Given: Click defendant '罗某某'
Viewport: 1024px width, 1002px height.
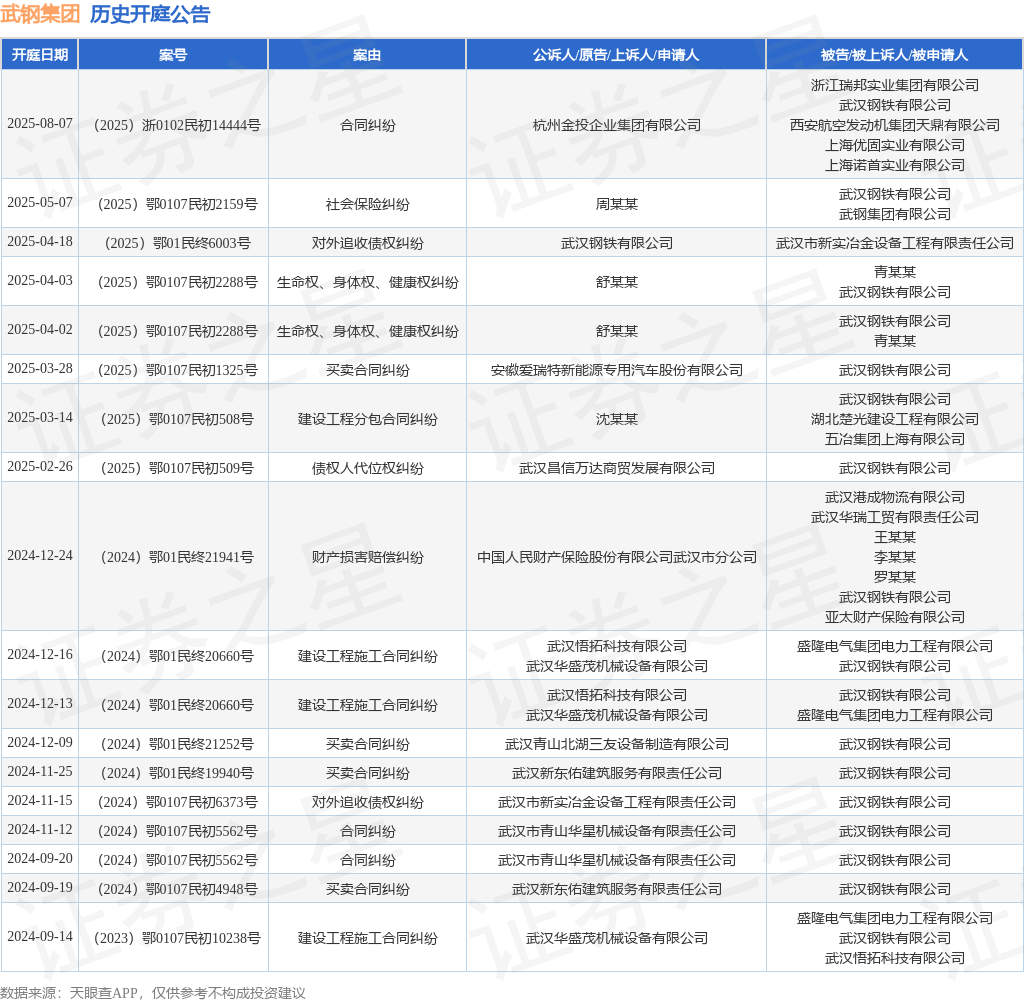Looking at the screenshot, I should (x=895, y=577).
